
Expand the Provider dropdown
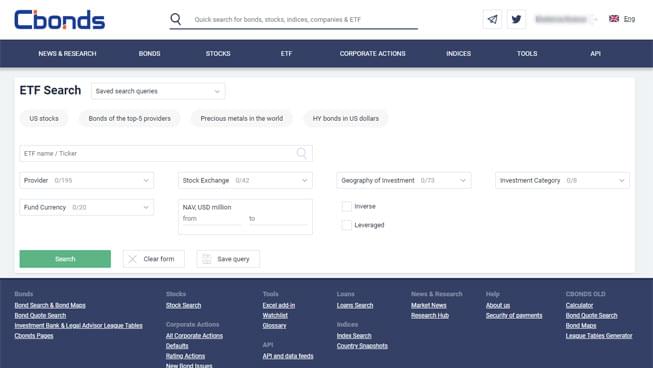87,180
